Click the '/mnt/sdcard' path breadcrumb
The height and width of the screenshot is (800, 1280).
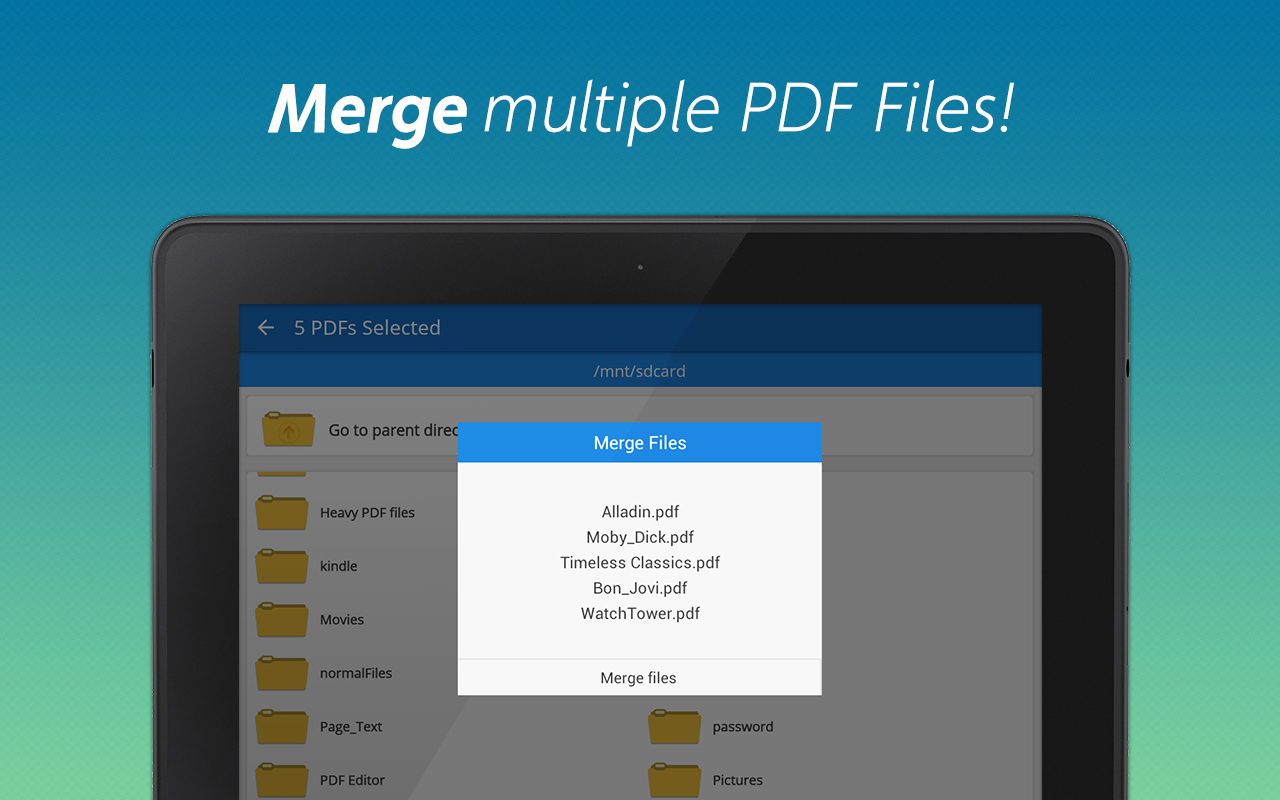(x=639, y=370)
